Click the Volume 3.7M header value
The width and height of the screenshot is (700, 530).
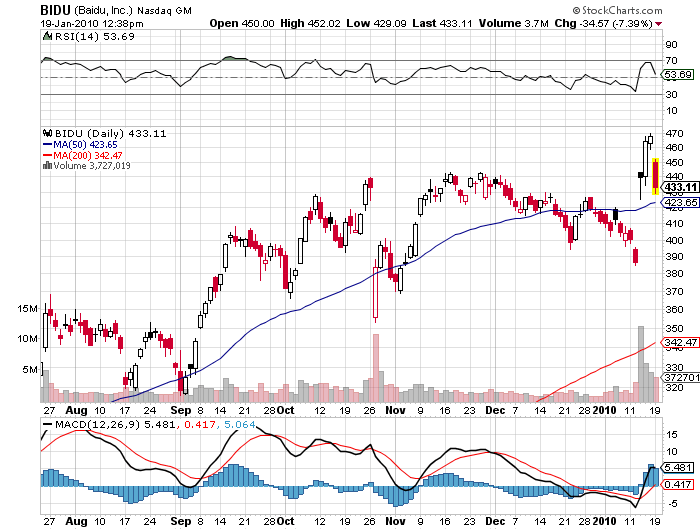(x=513, y=23)
